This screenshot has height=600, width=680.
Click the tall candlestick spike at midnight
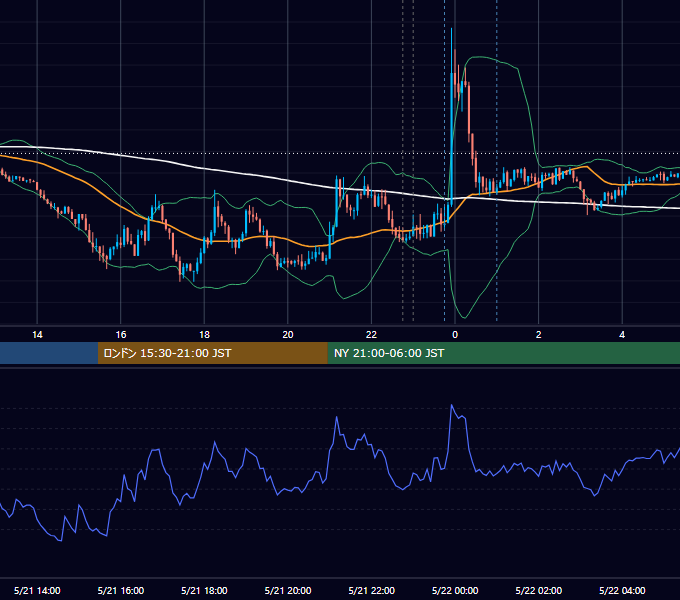click(x=451, y=117)
